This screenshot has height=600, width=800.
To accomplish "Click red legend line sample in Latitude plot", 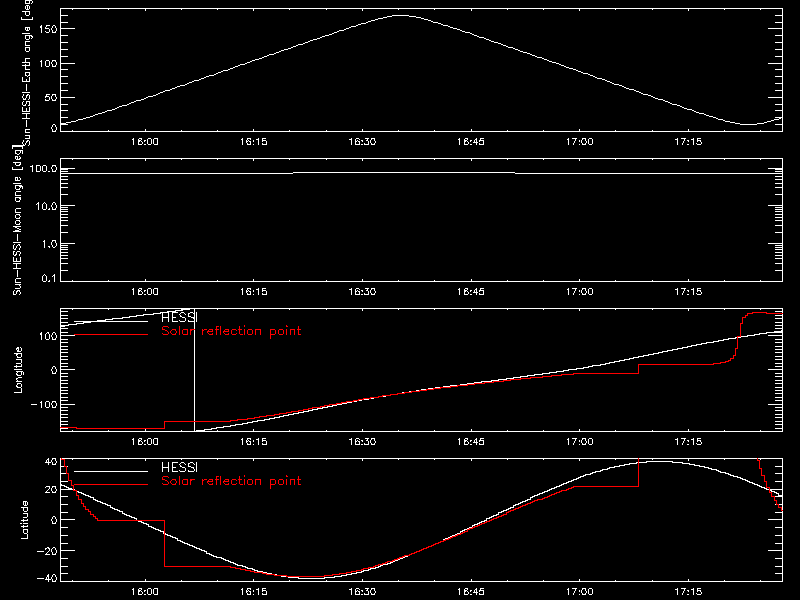I will (x=111, y=484).
